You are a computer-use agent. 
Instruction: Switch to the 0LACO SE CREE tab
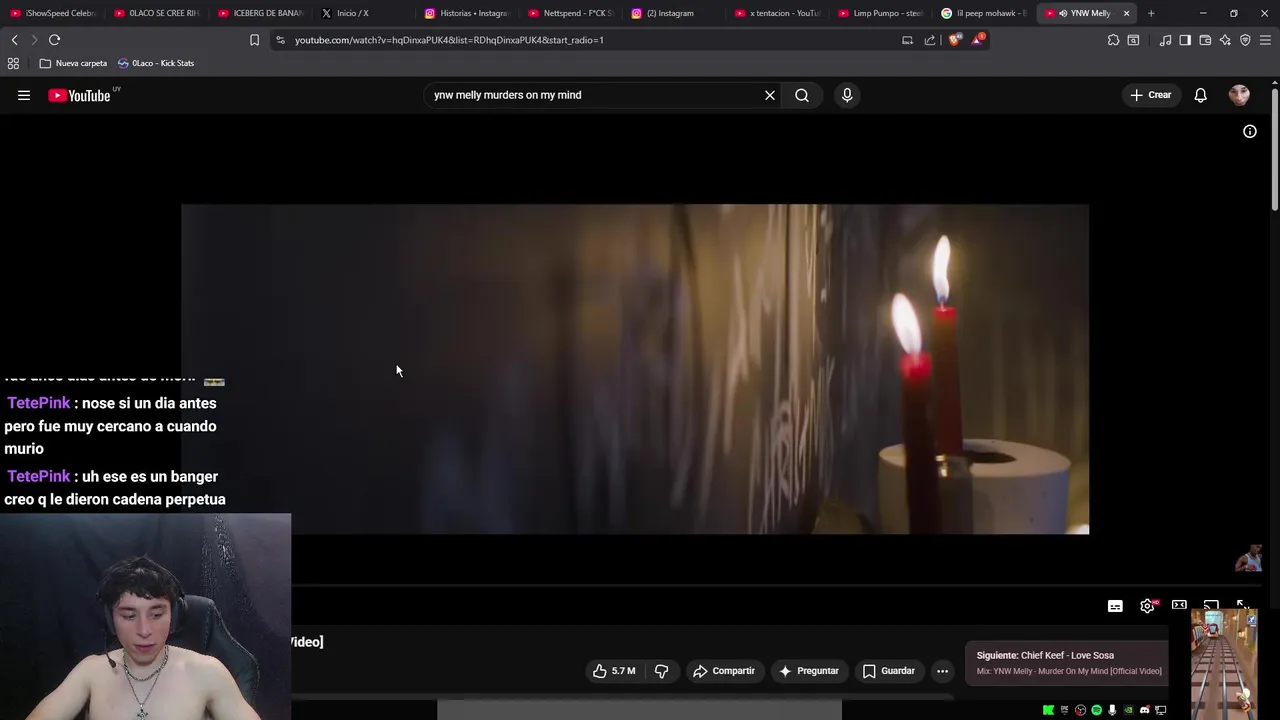coord(156,13)
